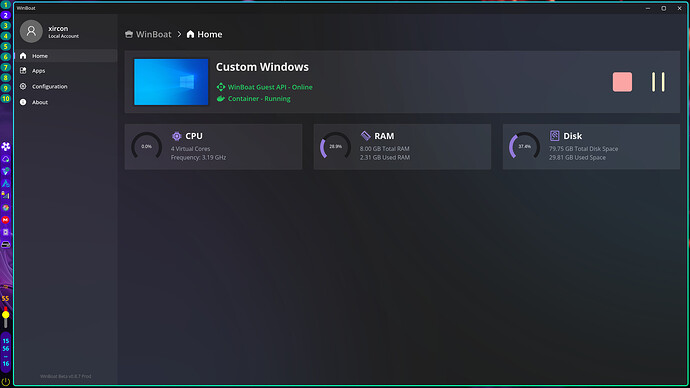Click the 2.31 GB Used RAM text
The image size is (690, 388).
(385, 157)
